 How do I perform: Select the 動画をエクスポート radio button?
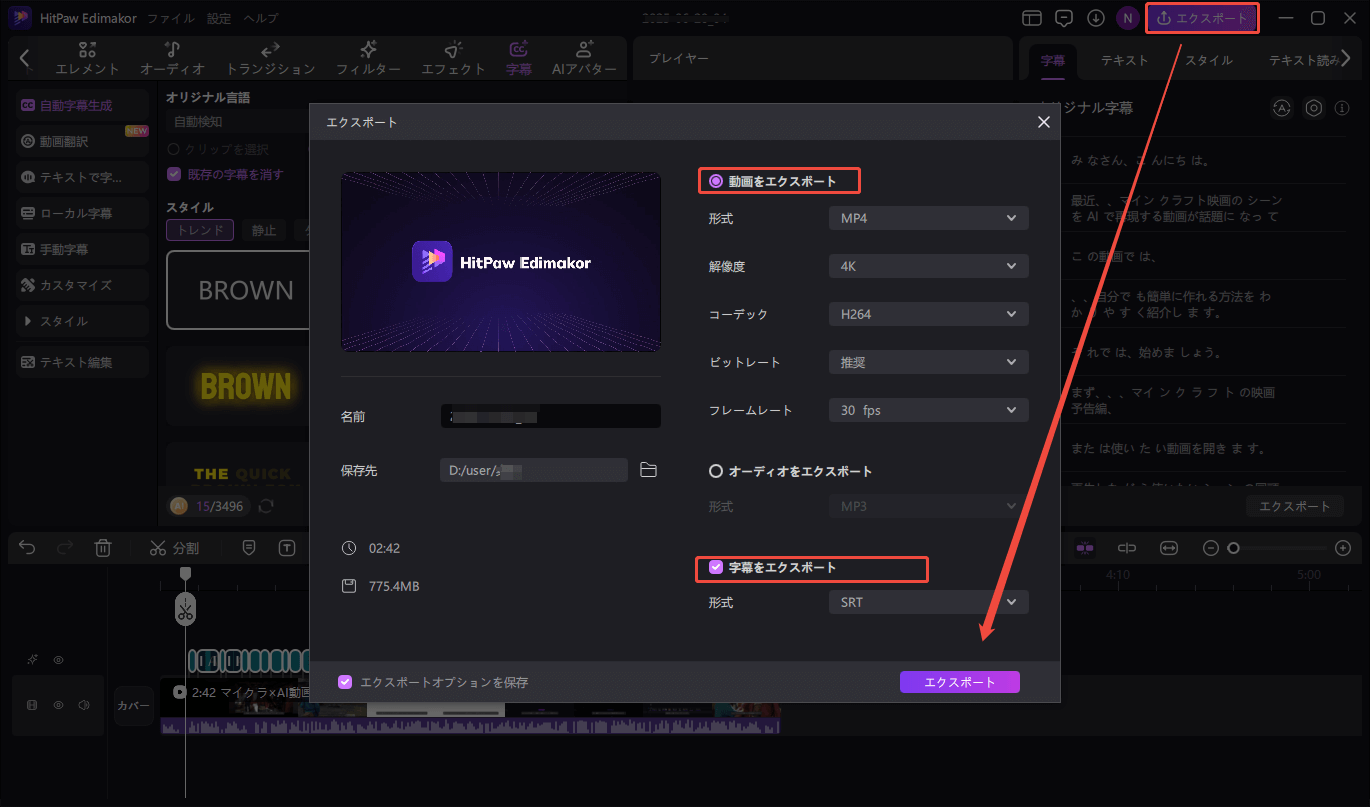pyautogui.click(x=716, y=181)
